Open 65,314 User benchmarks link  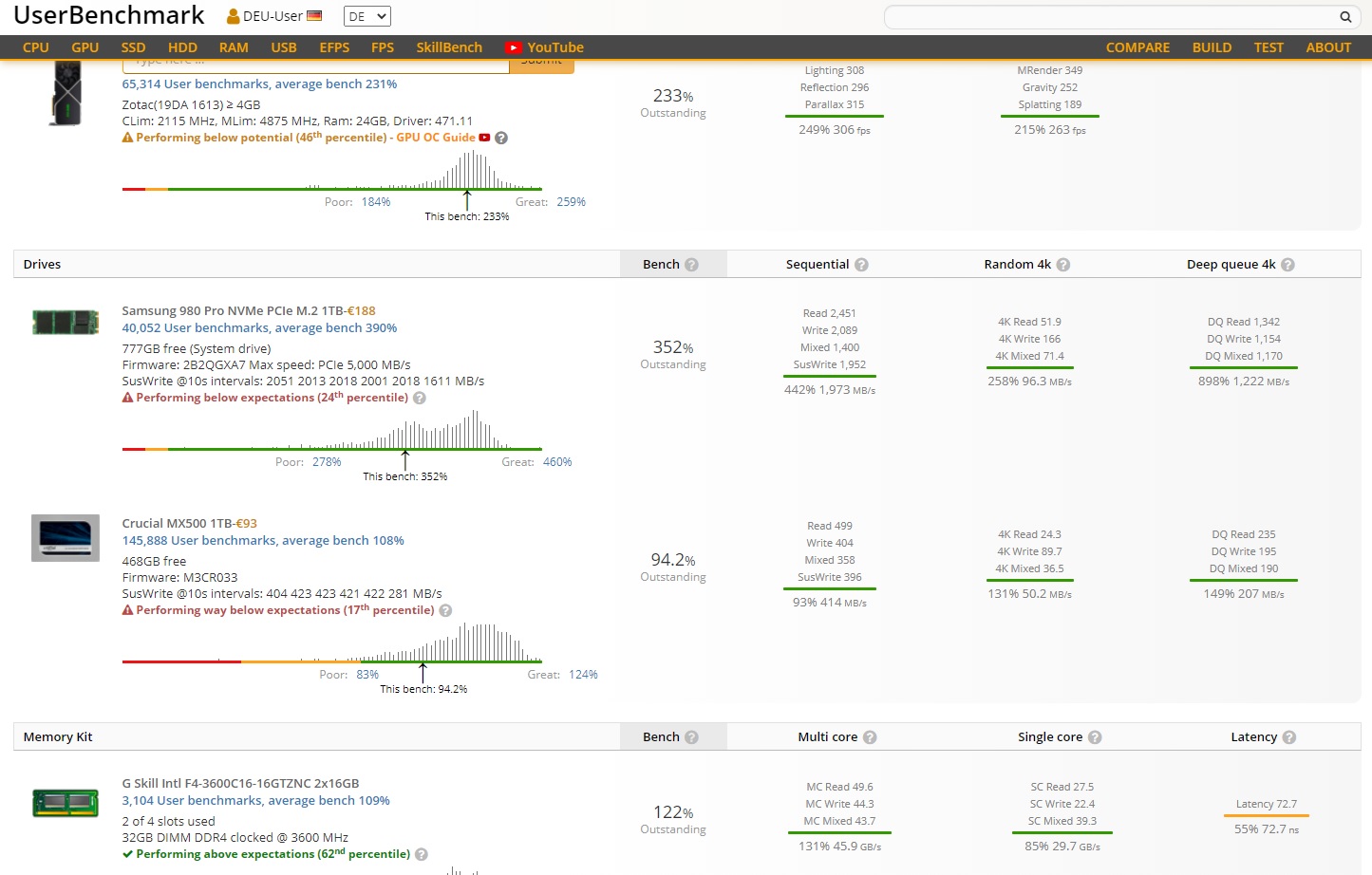[259, 84]
